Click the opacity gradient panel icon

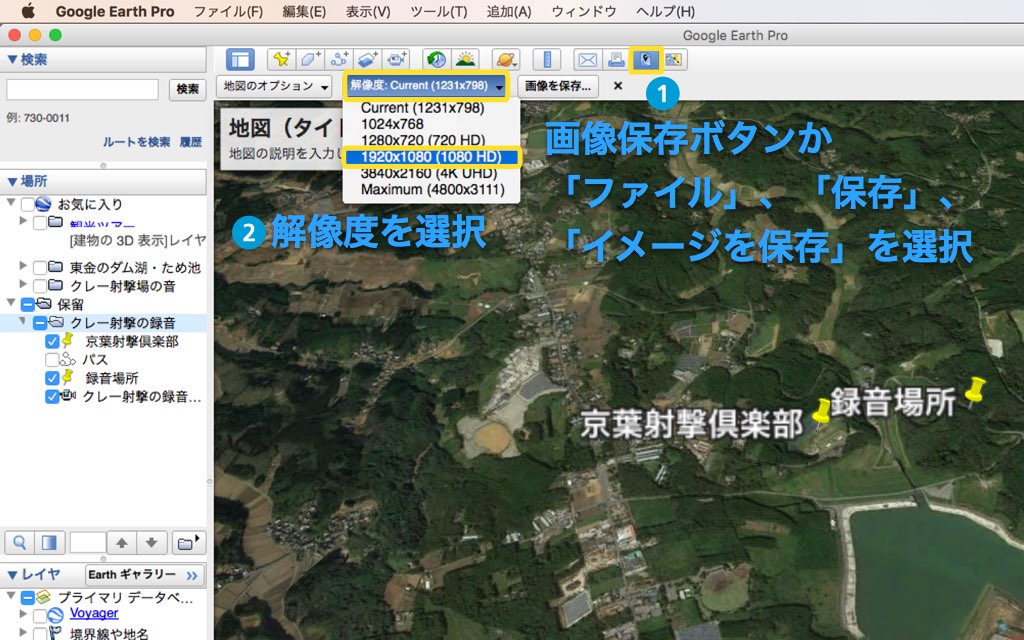[49, 543]
